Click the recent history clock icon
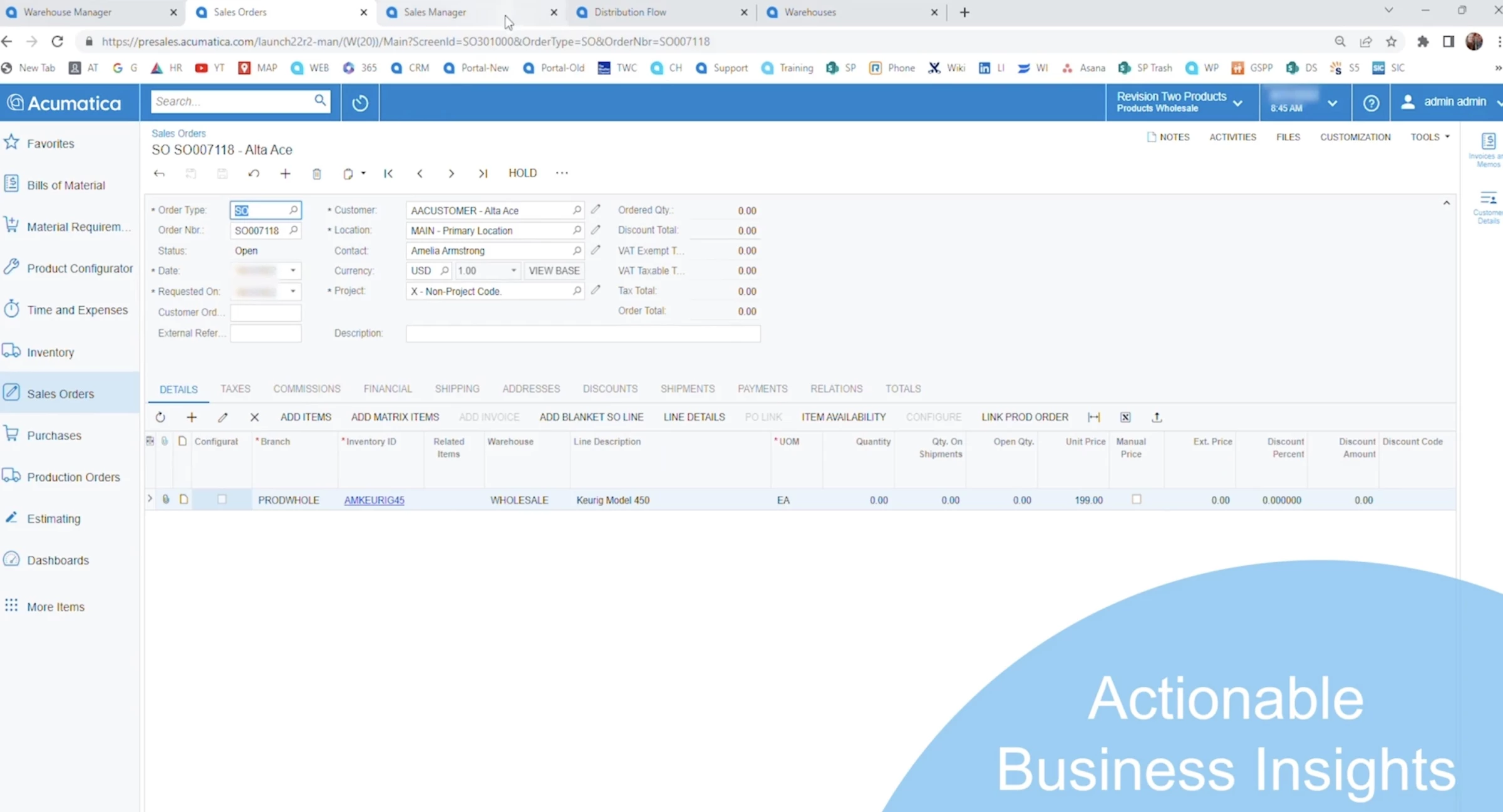This screenshot has width=1503, height=812. pos(360,103)
